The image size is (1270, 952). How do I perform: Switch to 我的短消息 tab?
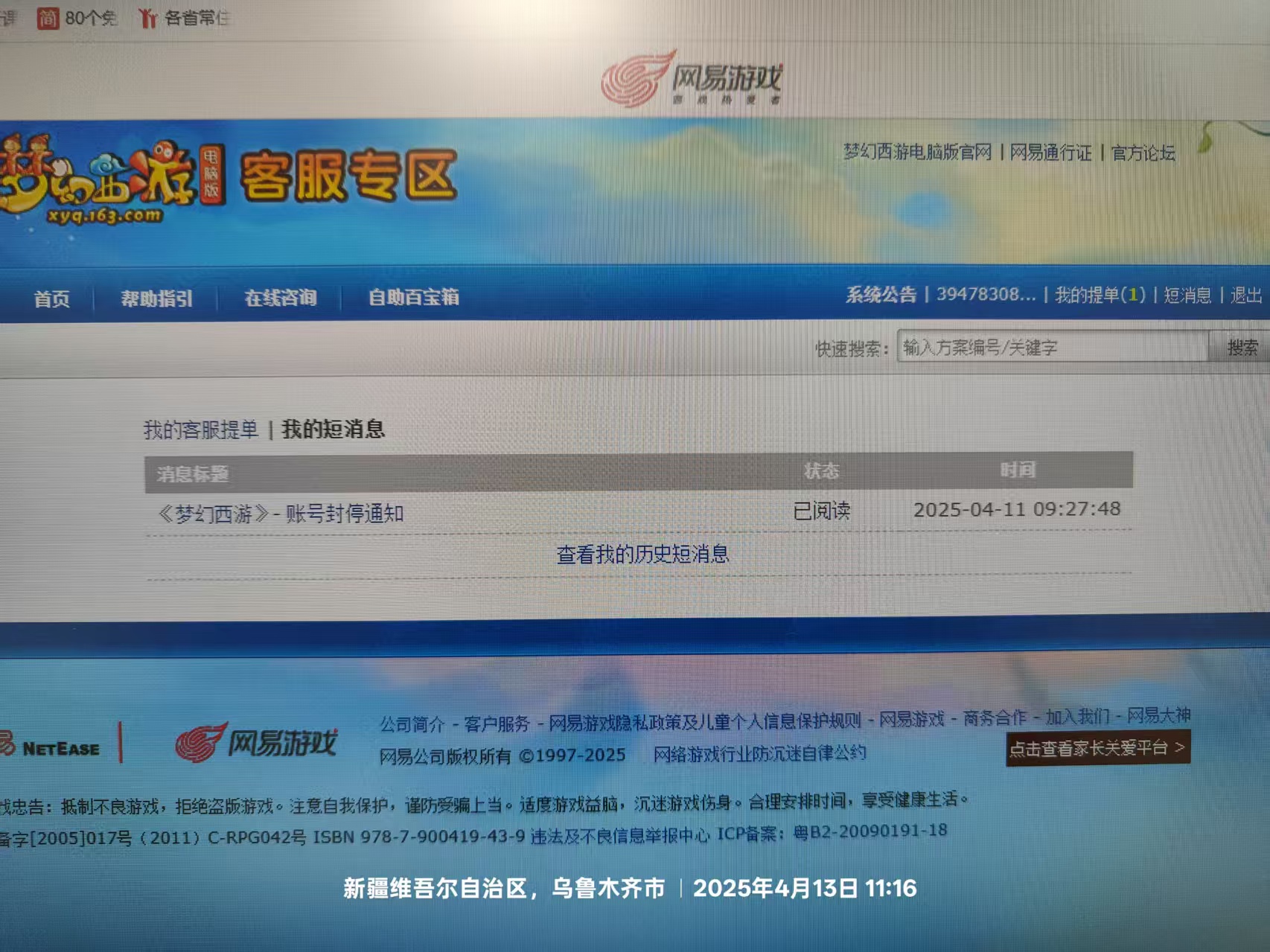[x=333, y=429]
